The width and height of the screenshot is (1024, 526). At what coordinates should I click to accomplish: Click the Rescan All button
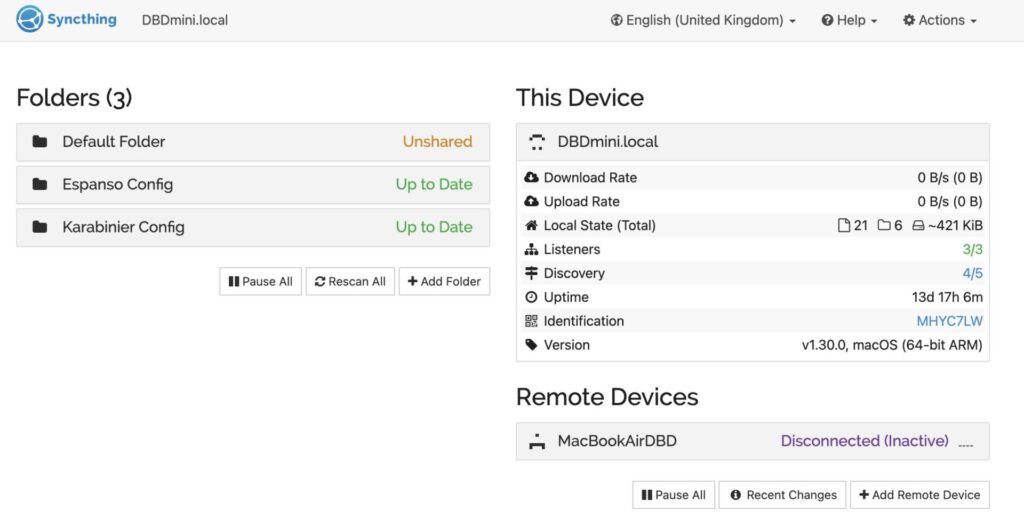(350, 282)
